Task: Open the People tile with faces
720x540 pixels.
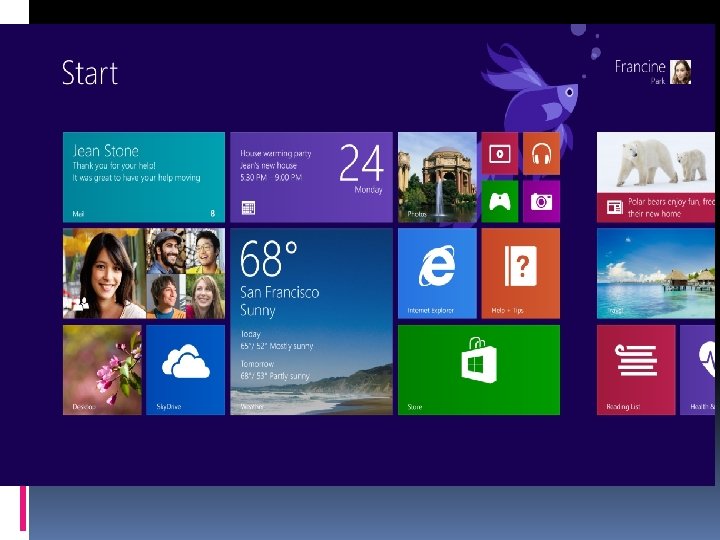Action: [x=144, y=273]
